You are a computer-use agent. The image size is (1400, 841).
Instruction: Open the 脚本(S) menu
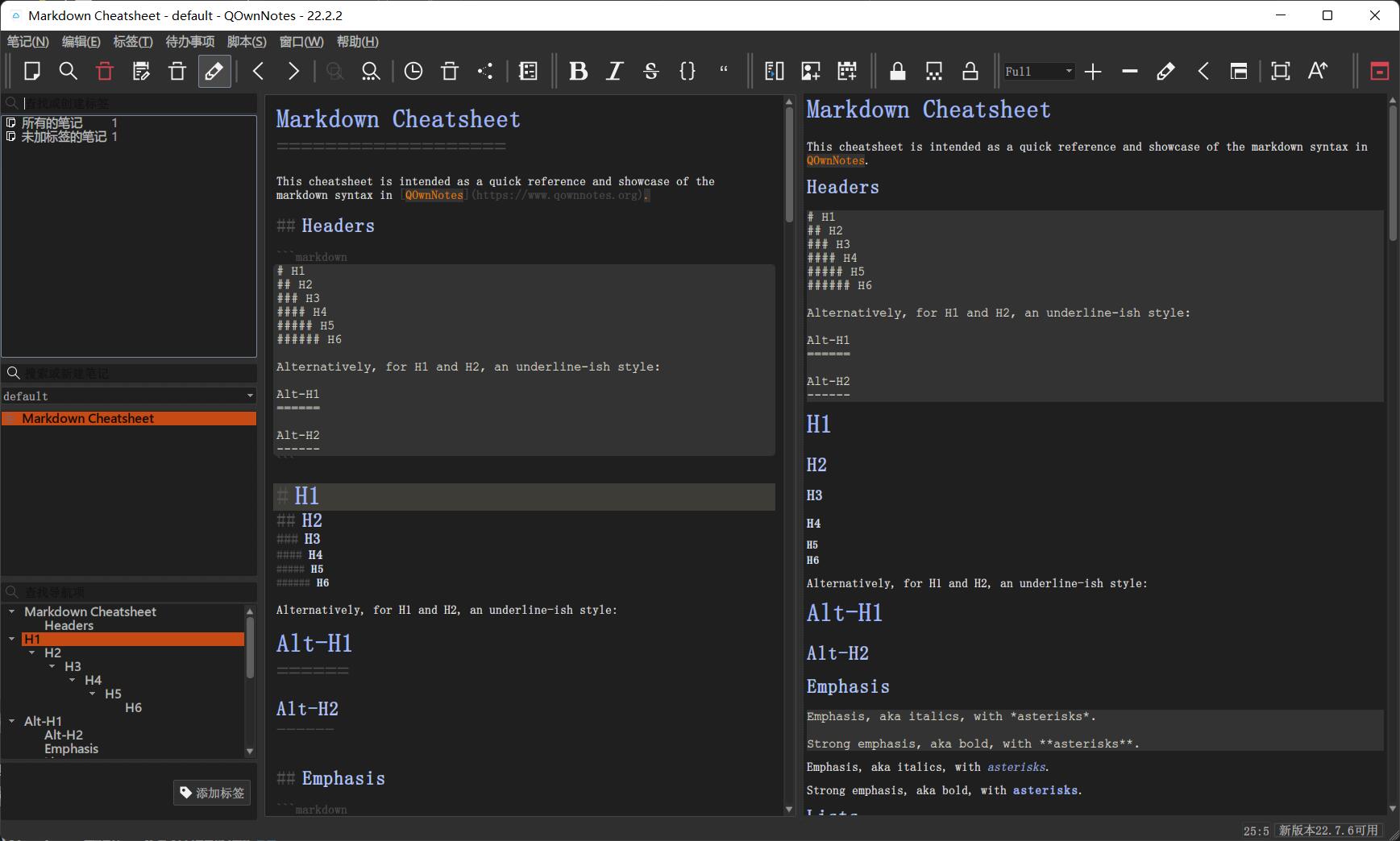click(x=246, y=42)
